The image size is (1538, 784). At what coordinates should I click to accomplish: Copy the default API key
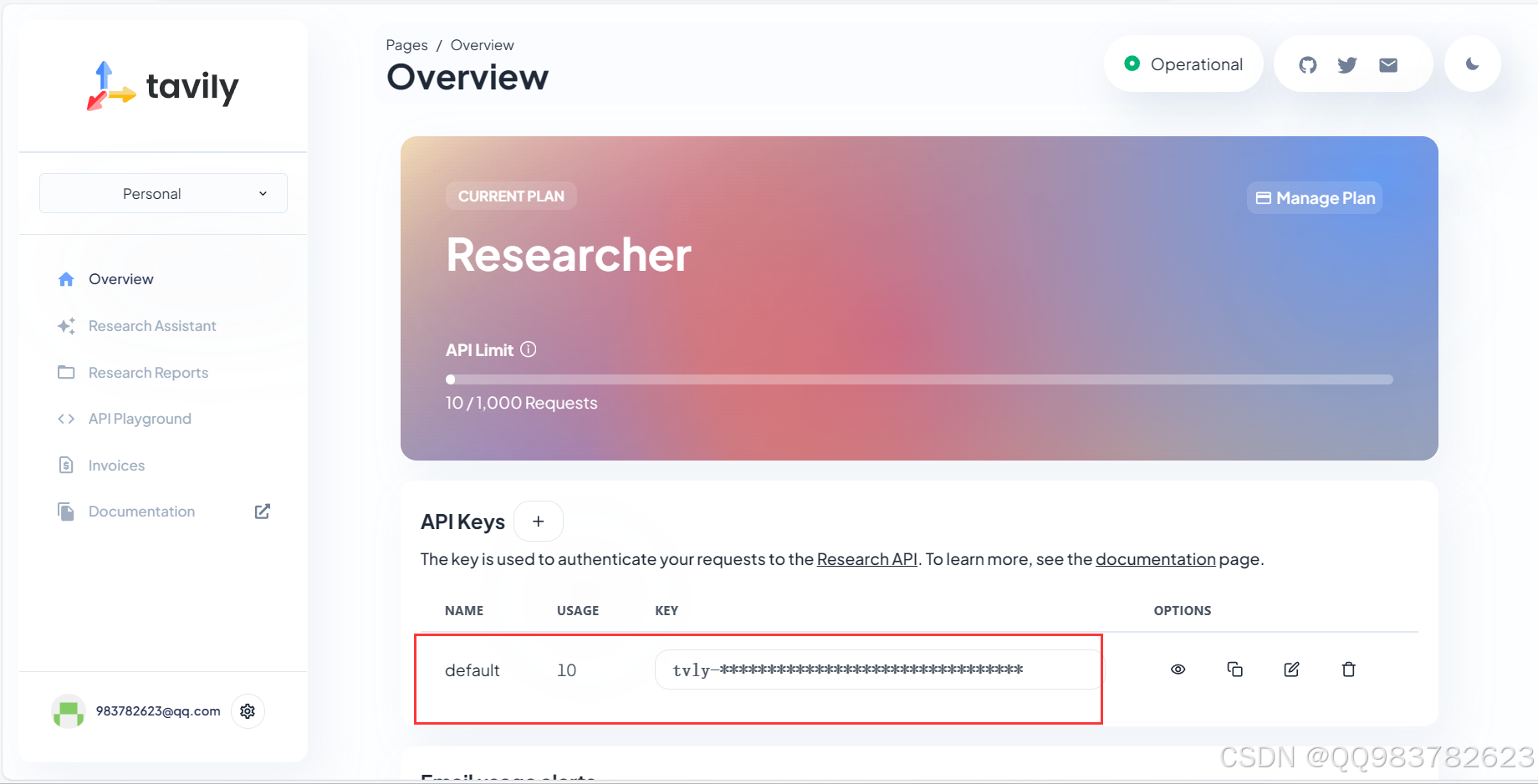click(1235, 669)
